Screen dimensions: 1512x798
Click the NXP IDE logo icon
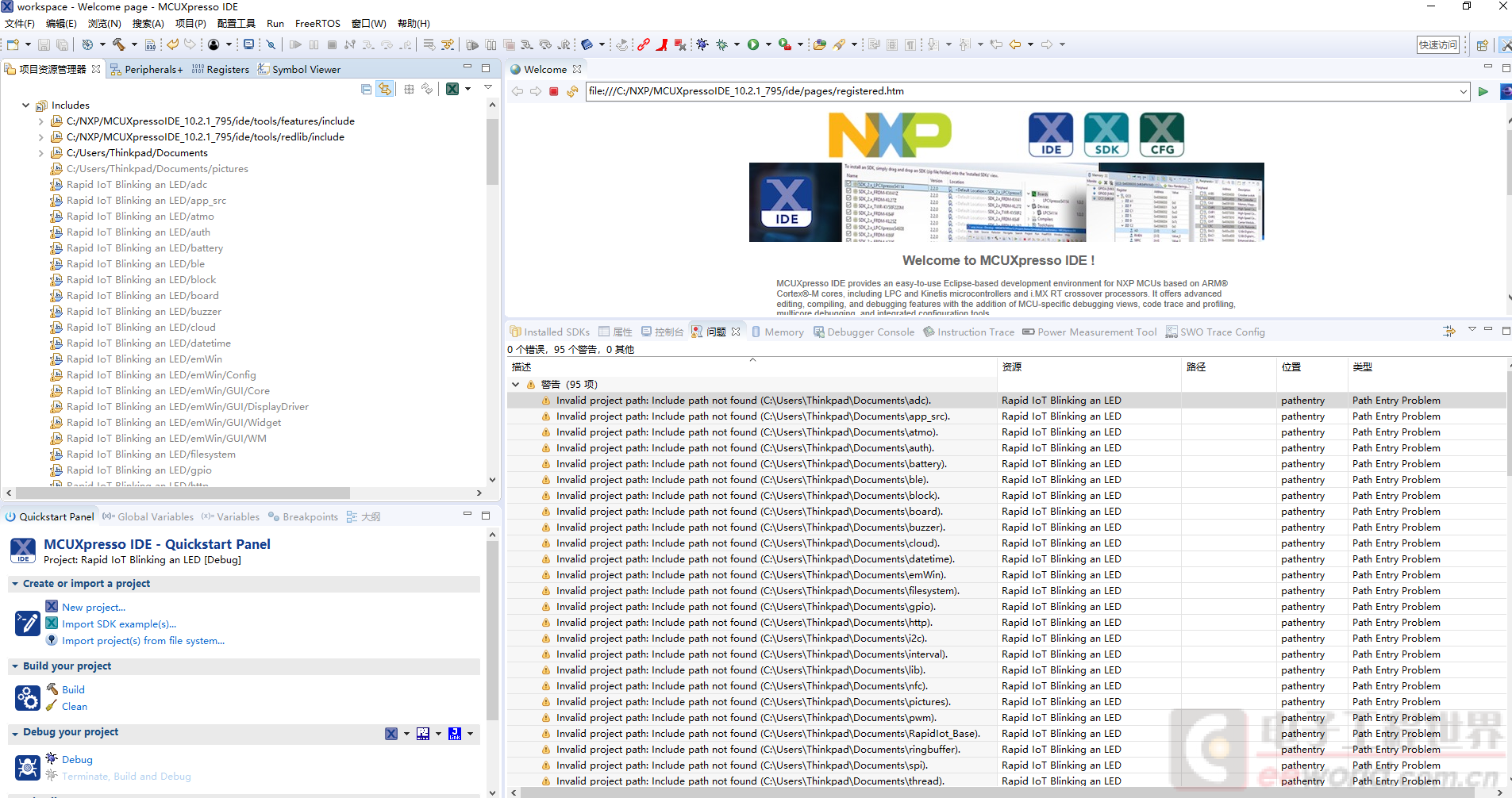point(1051,134)
